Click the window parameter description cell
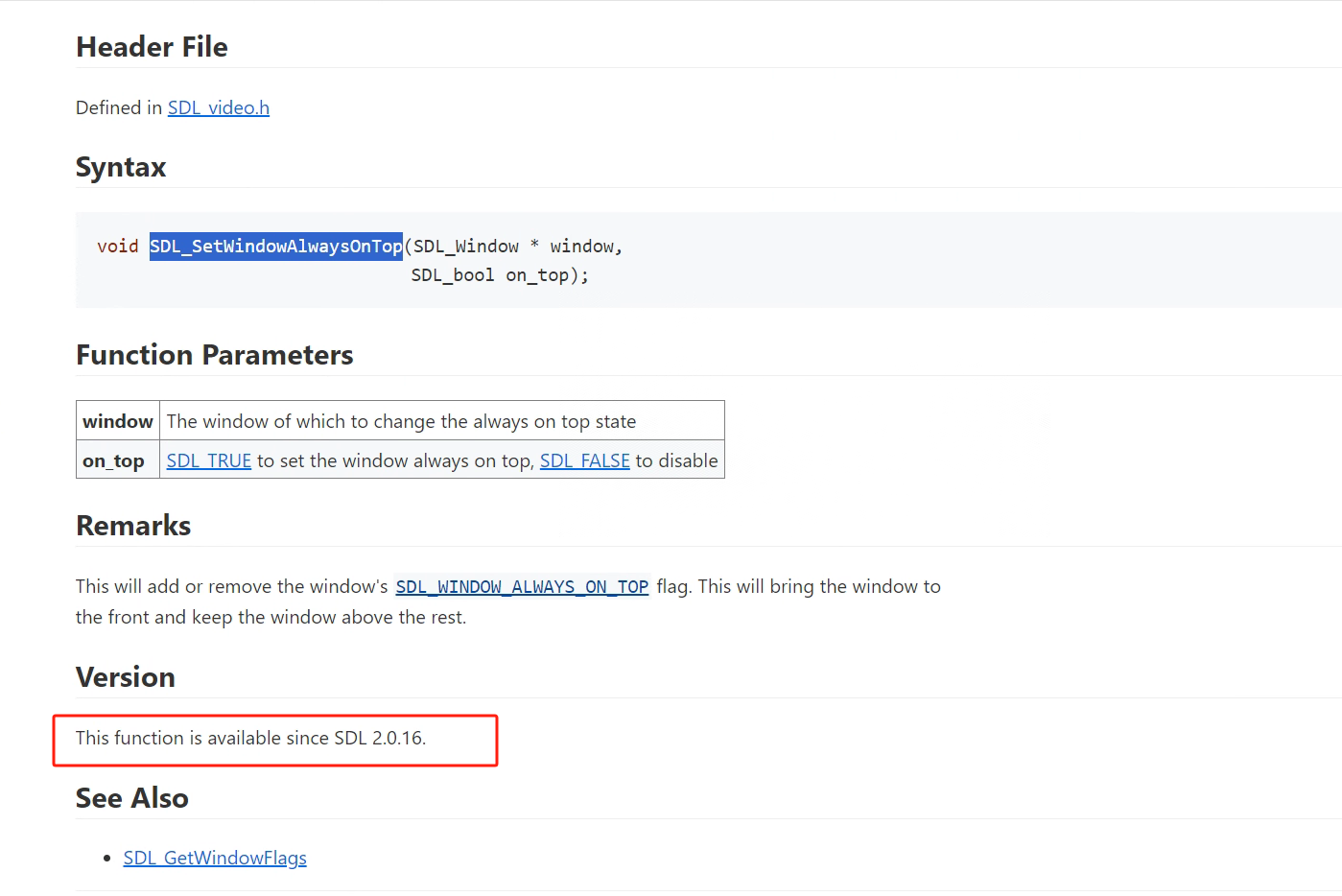The height and width of the screenshot is (896, 1342). coord(401,422)
